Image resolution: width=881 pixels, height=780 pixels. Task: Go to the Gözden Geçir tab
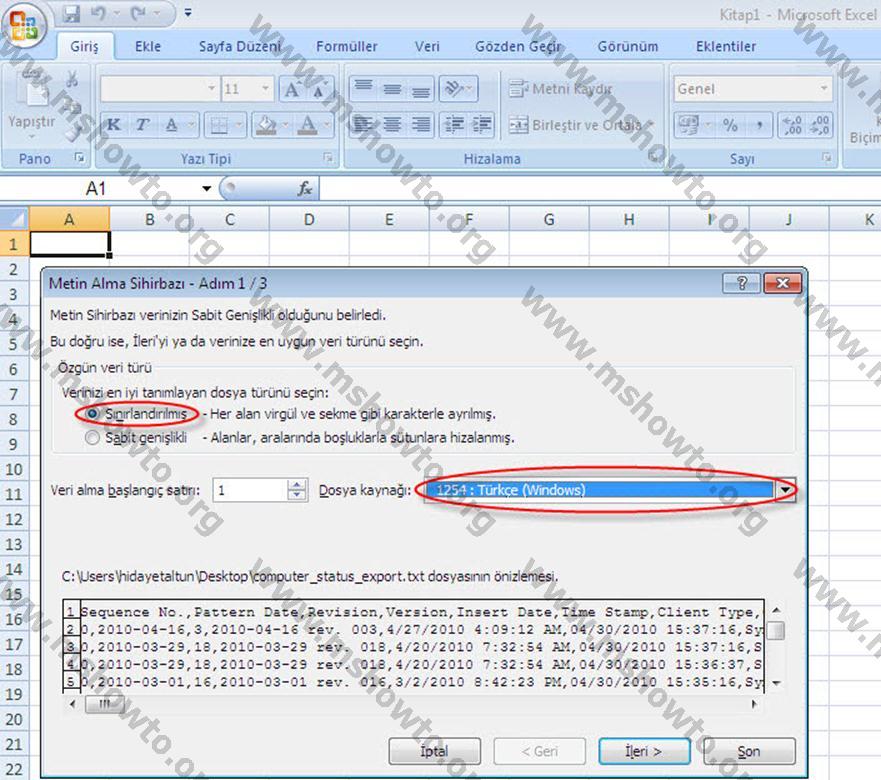click(x=518, y=47)
